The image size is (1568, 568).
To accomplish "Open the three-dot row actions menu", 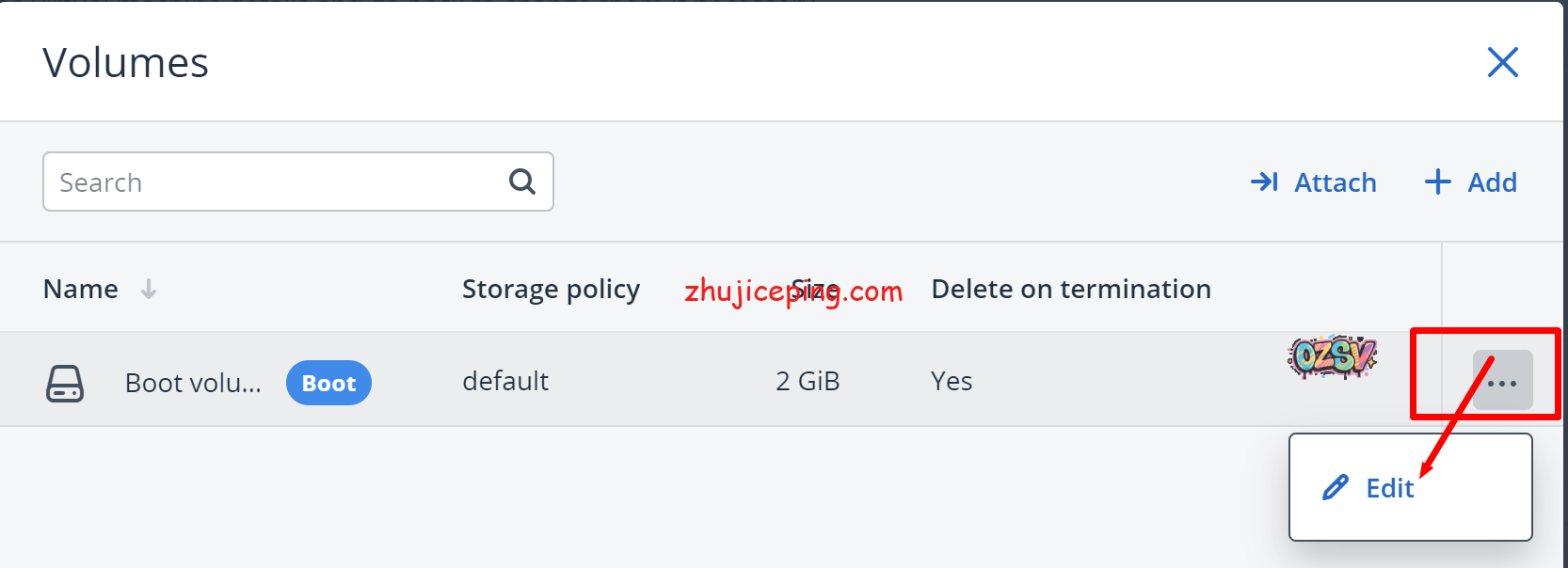I will click(1502, 381).
